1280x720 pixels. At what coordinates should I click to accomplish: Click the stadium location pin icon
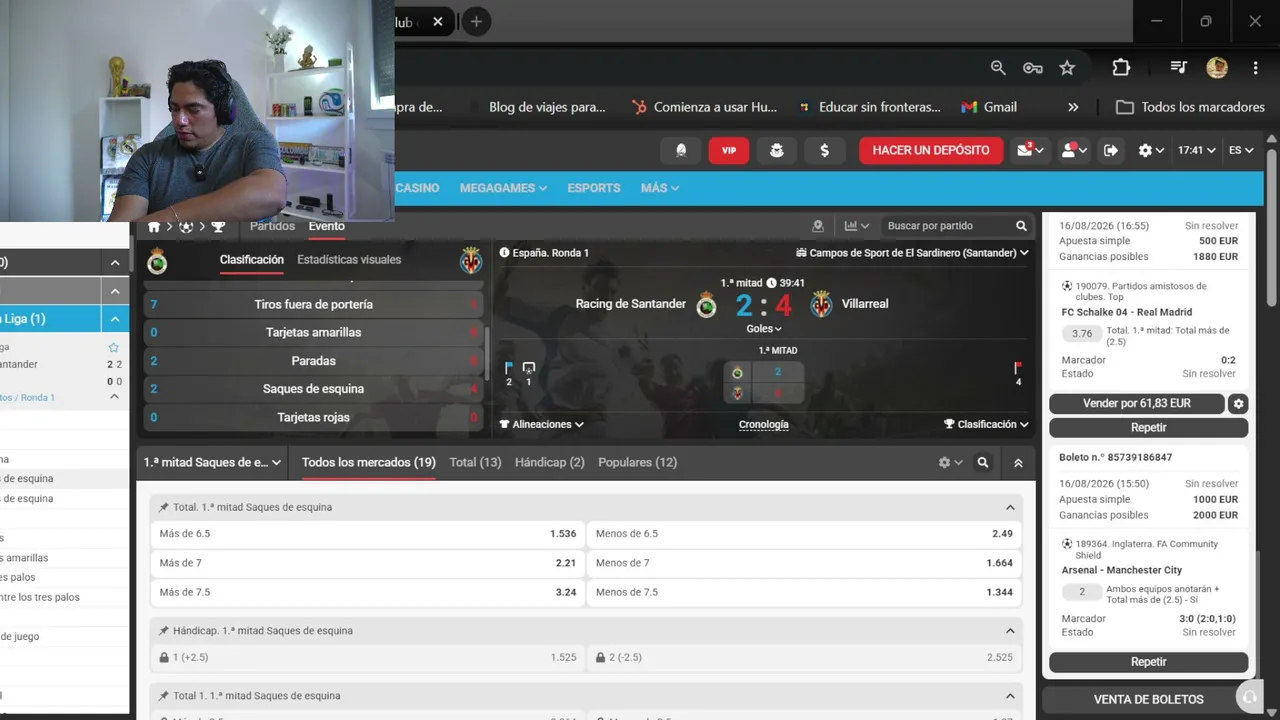pyautogui.click(x=818, y=226)
